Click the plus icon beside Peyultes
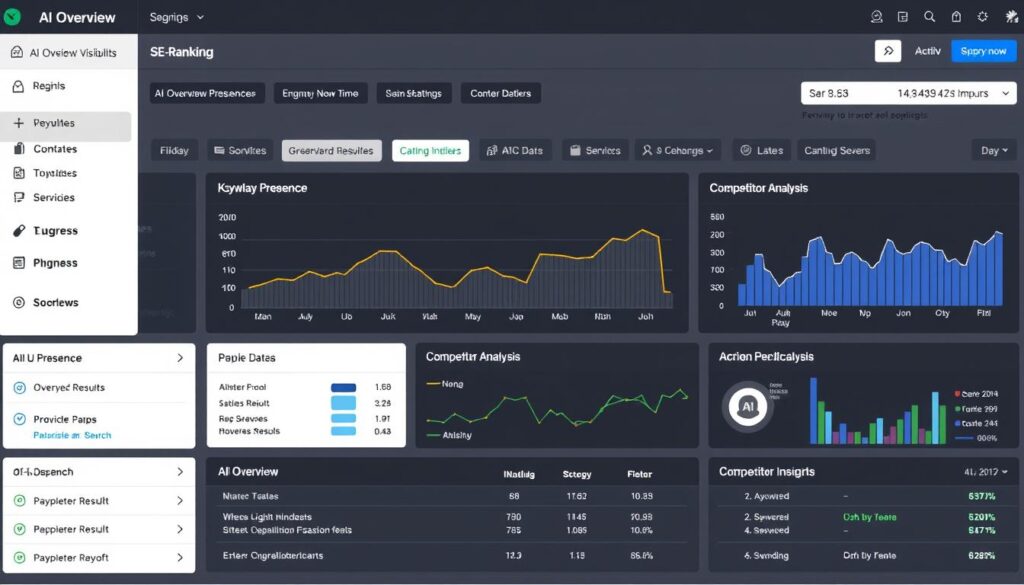Screen dimensions: 1024x585 point(18,123)
